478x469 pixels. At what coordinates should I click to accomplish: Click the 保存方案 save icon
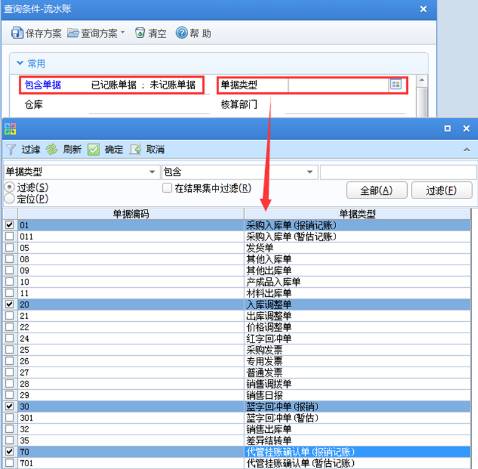click(x=16, y=33)
